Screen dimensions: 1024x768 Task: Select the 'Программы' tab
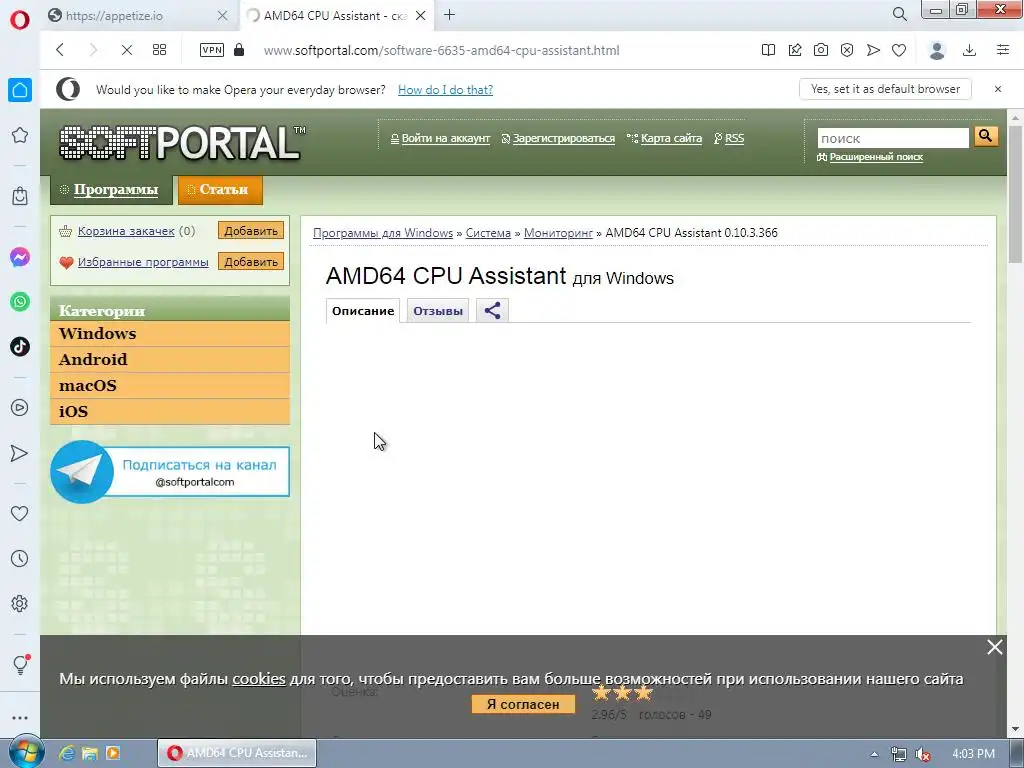click(111, 189)
